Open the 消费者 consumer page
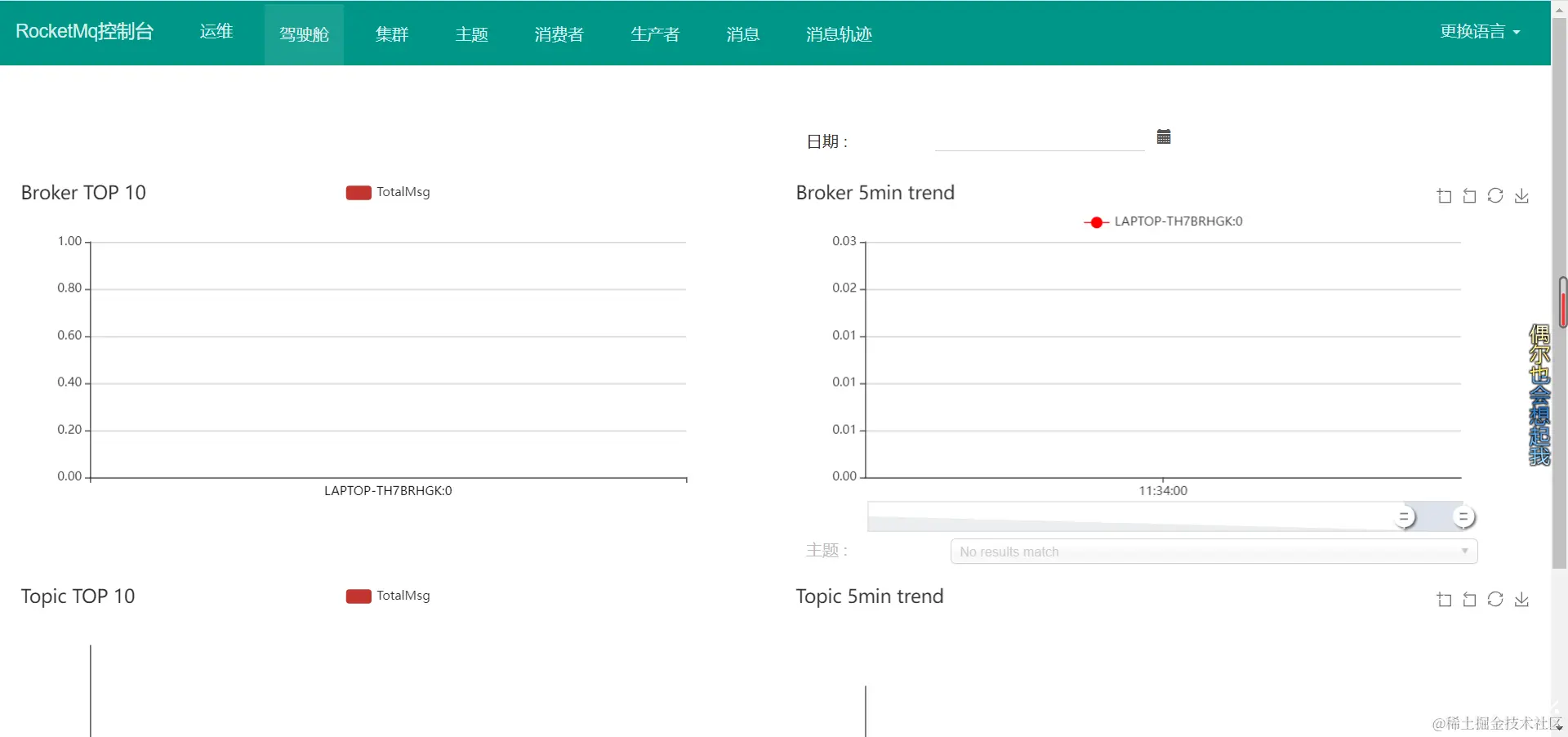 click(559, 34)
